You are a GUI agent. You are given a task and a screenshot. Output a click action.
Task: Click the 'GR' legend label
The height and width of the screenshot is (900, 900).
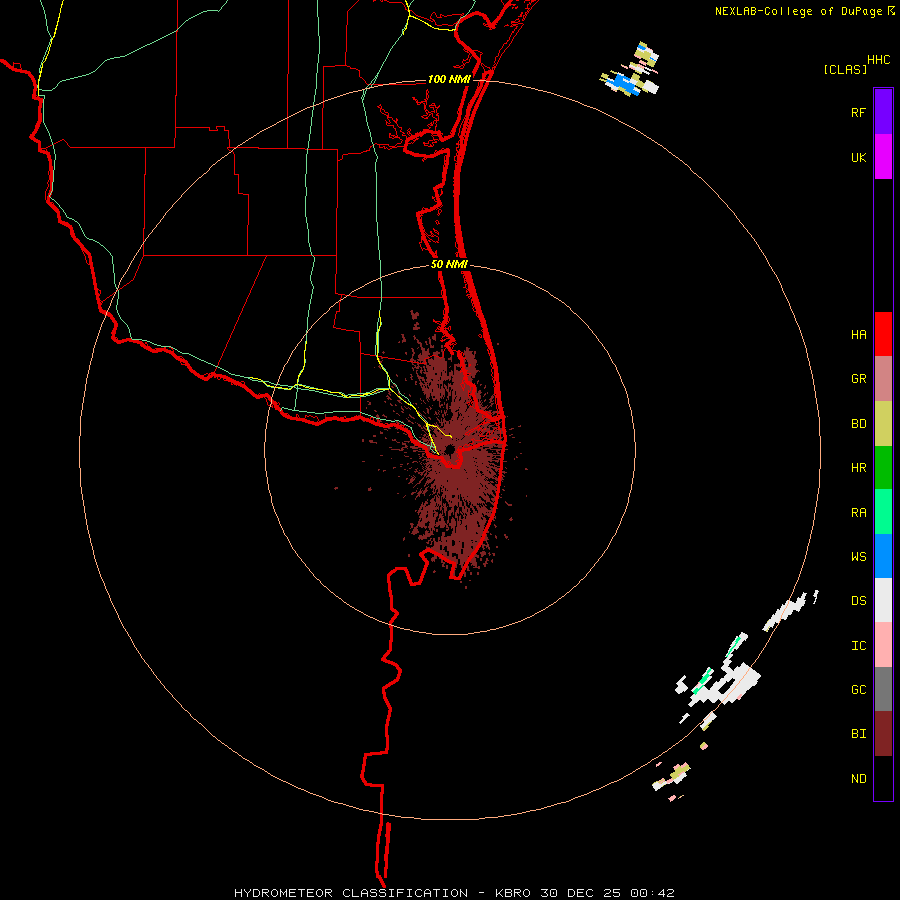(x=858, y=379)
